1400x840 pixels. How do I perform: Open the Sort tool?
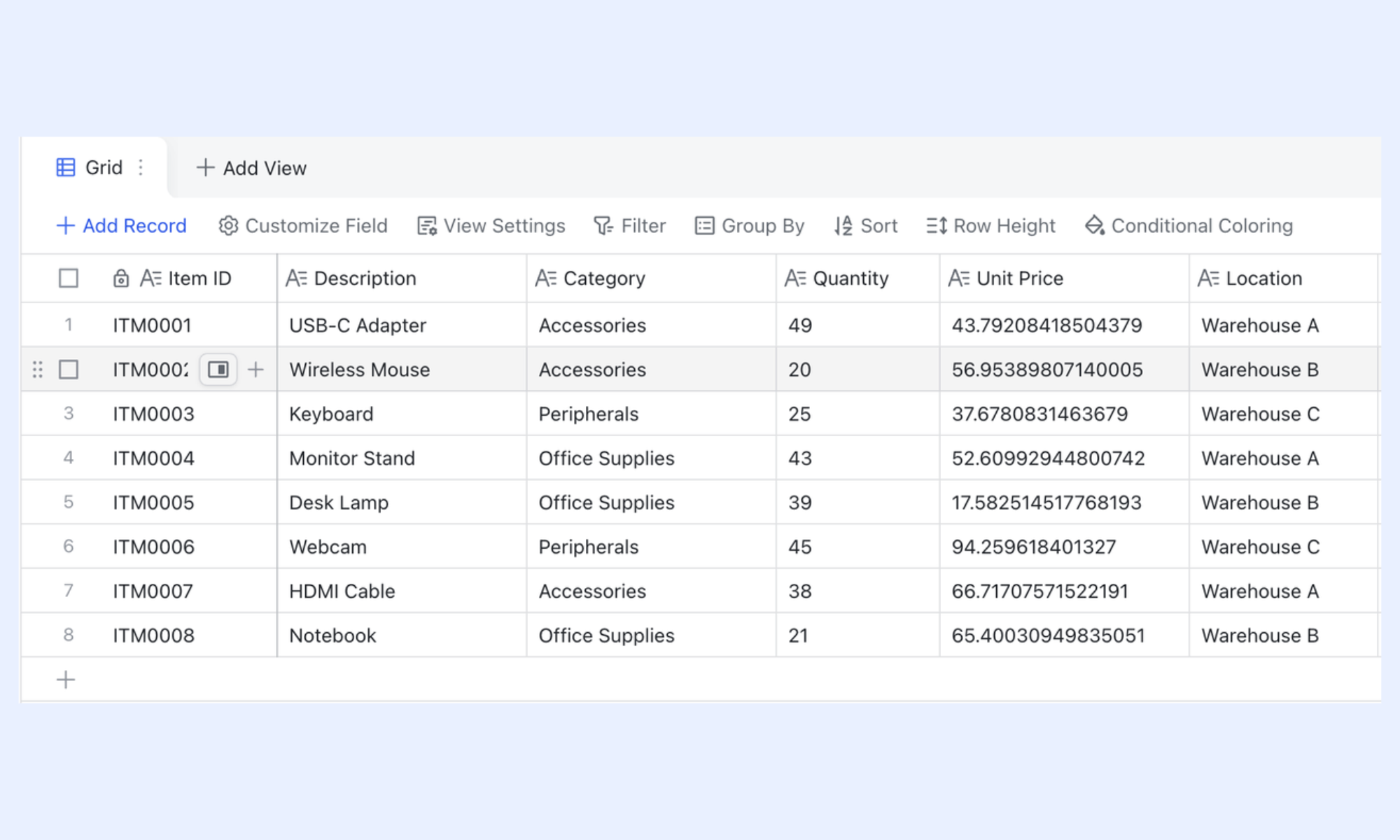click(865, 225)
